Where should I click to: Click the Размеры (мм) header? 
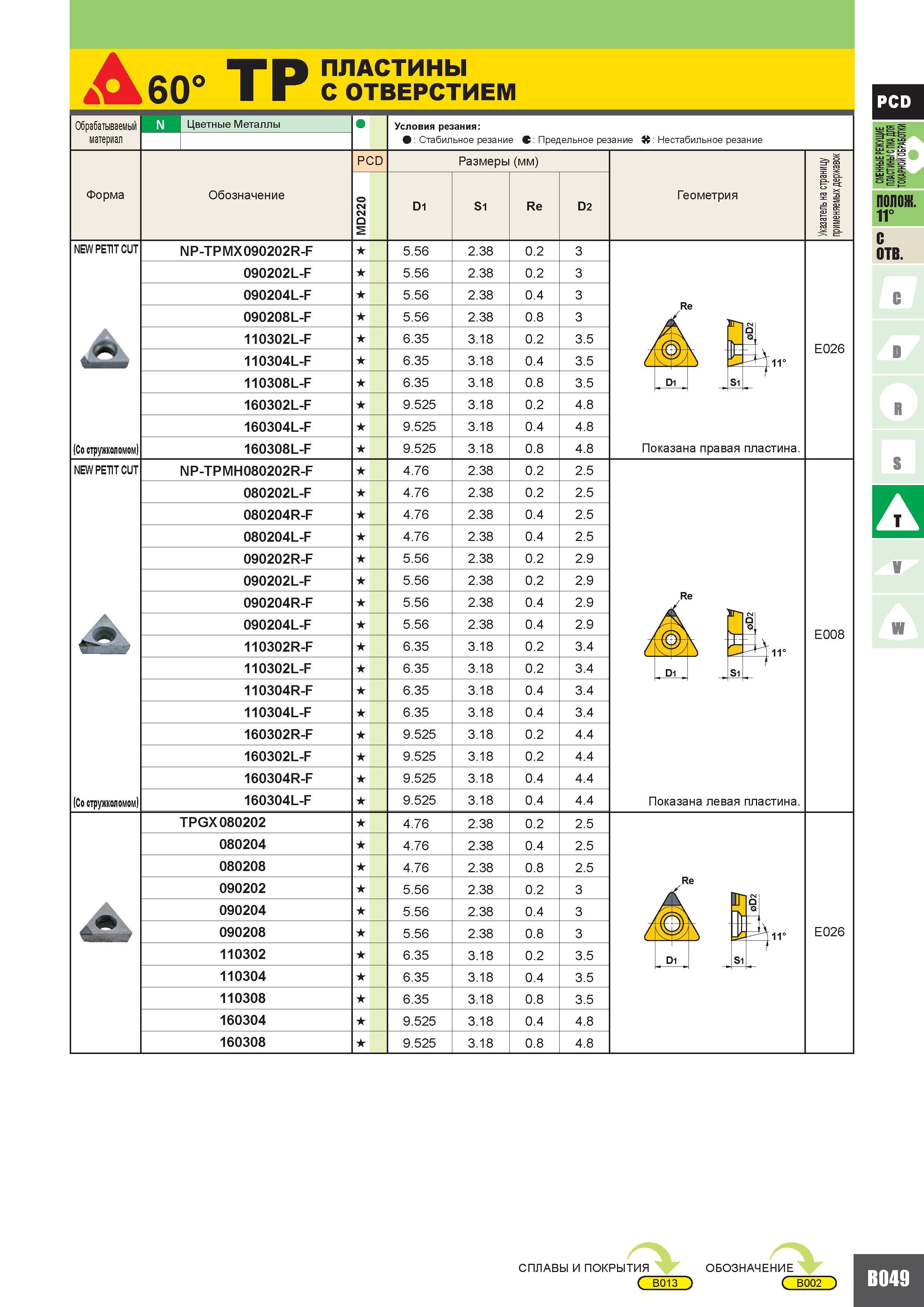point(498,162)
